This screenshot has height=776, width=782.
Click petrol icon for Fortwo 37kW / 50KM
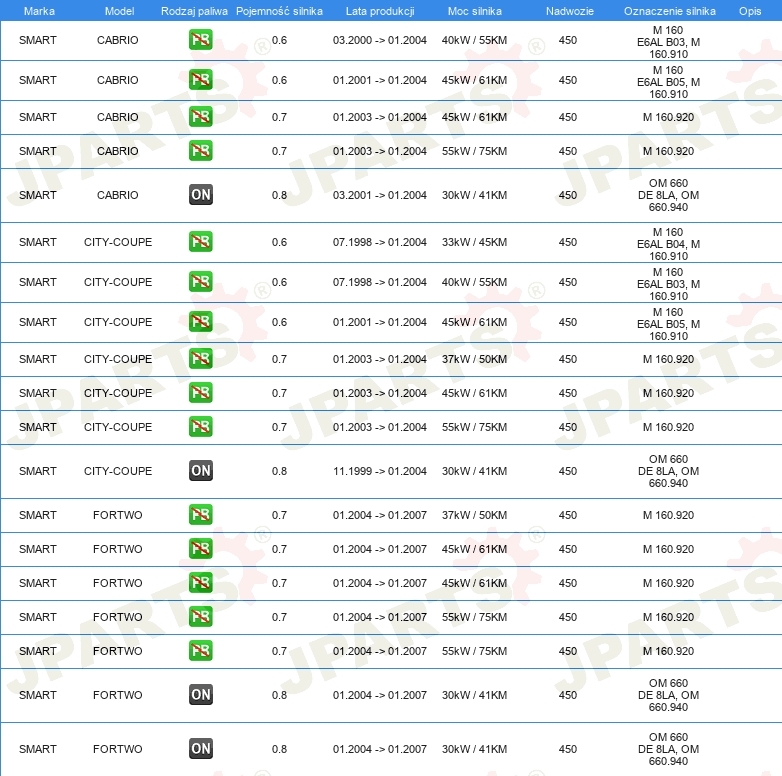(200, 514)
